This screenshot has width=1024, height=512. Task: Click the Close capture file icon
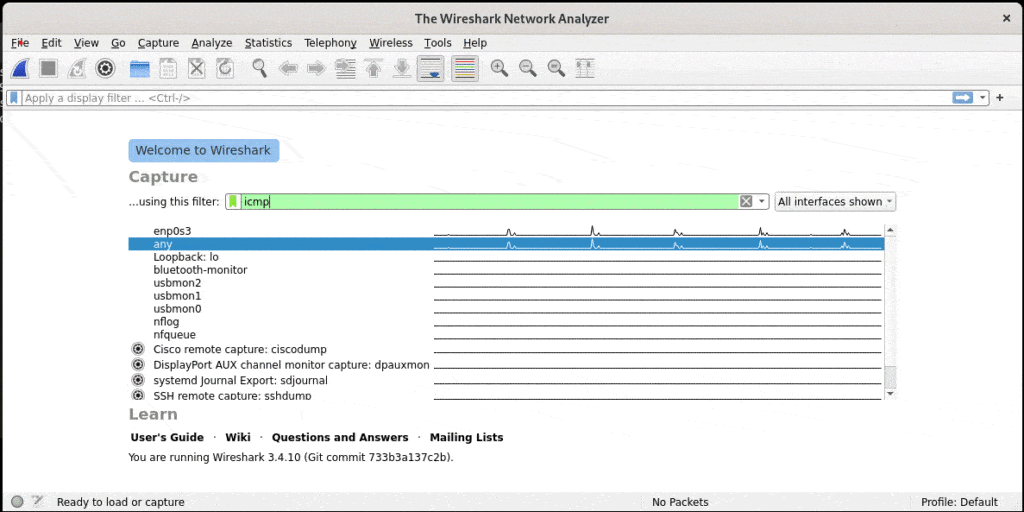tap(197, 68)
